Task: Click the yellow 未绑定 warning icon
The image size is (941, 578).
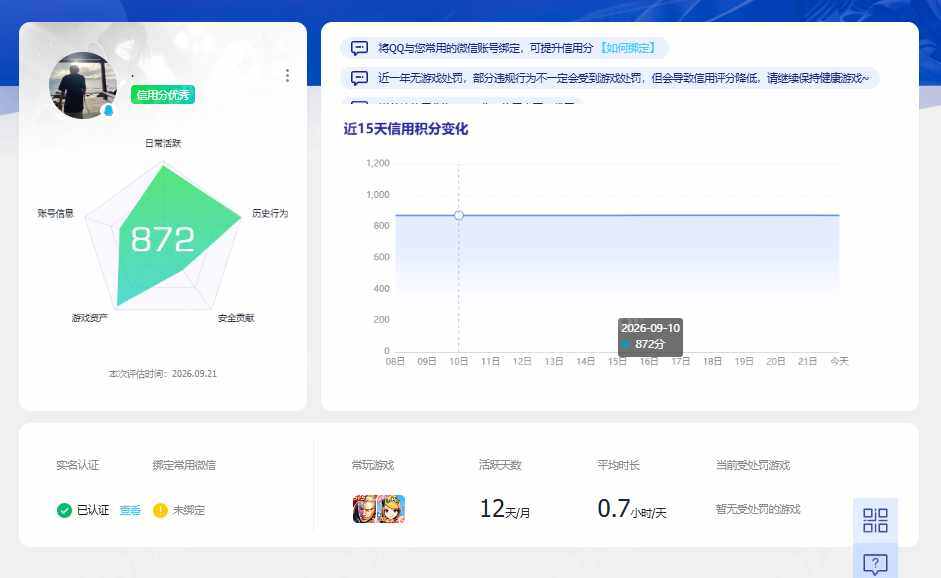Action: click(160, 510)
